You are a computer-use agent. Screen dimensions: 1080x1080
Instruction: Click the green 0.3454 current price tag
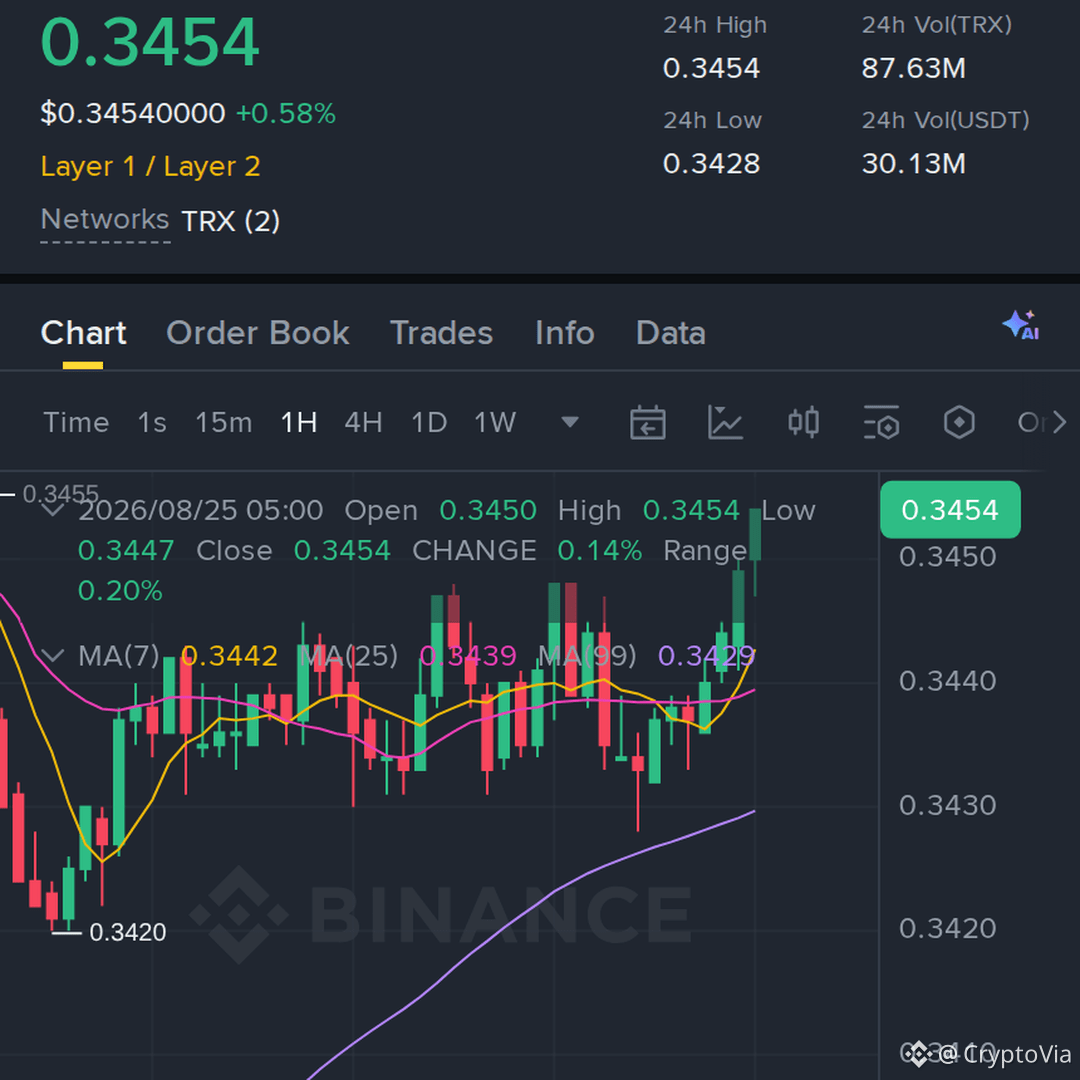coord(950,510)
